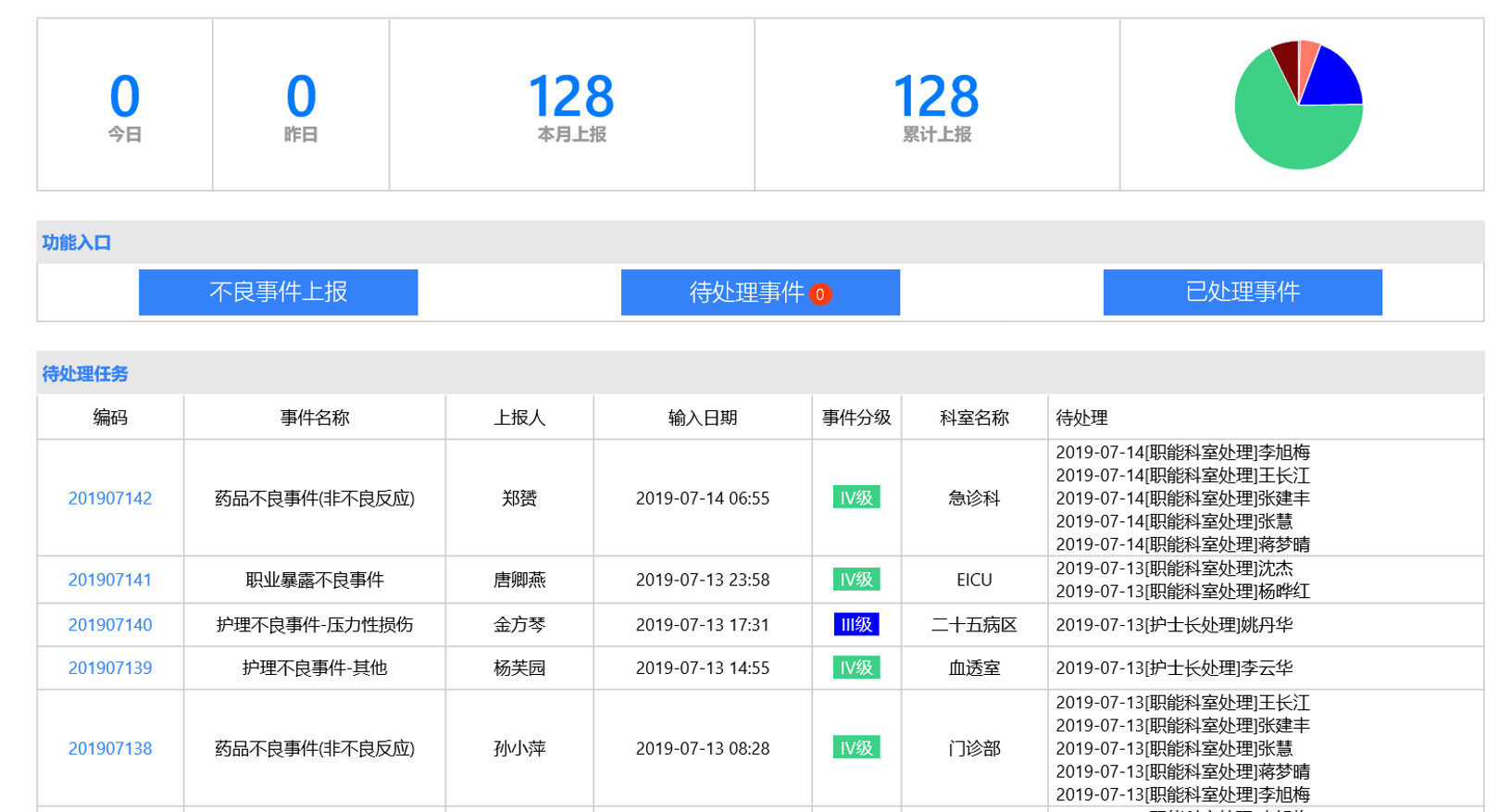Viewport: 1511px width, 812px height.
Task: Select the 本月上报 128 statistic card
Action: coord(571,105)
